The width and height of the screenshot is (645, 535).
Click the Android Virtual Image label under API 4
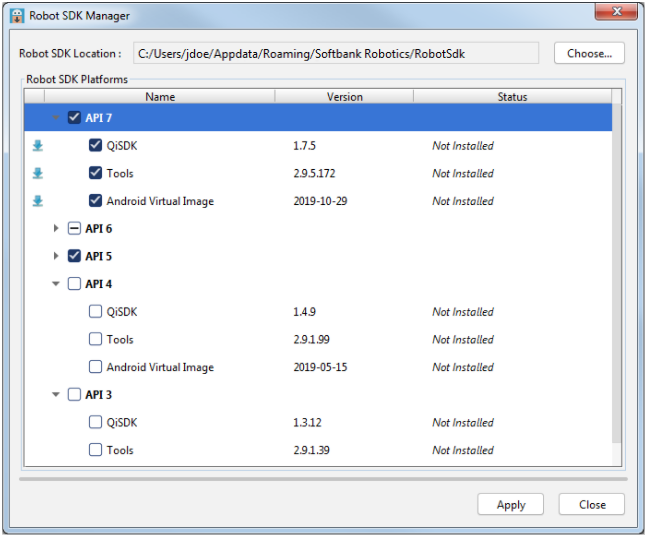click(160, 367)
